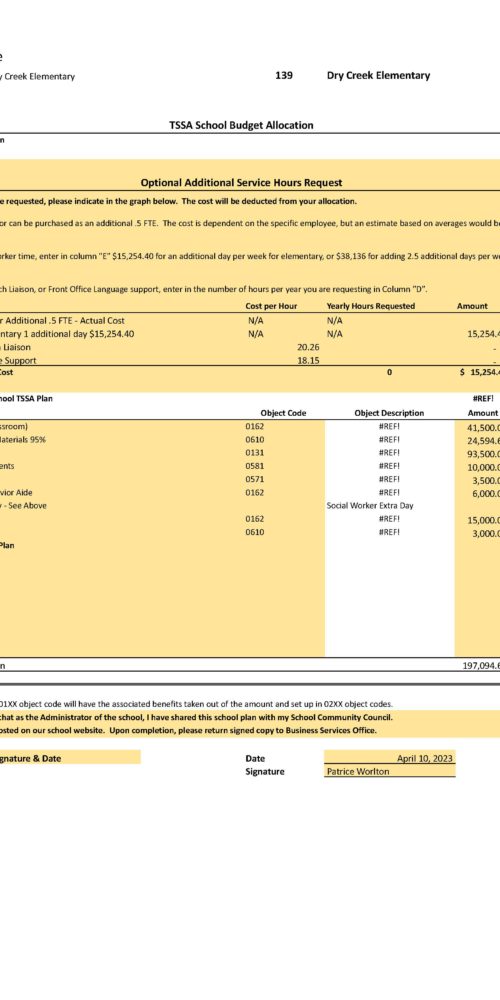The image size is (500, 1000).
Task: Click the '#REF!' label above the Amount column
Action: pos(484,399)
